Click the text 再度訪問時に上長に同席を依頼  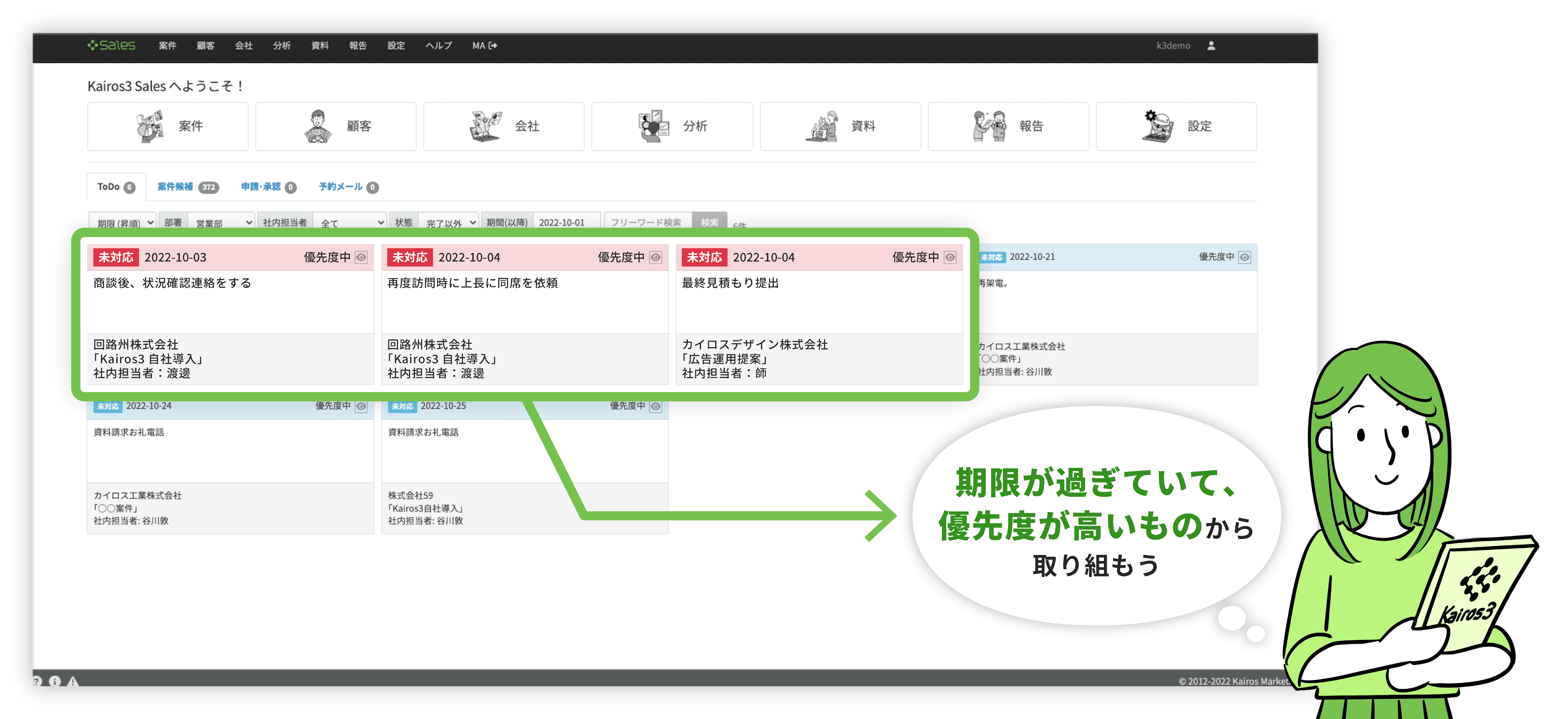(x=473, y=283)
